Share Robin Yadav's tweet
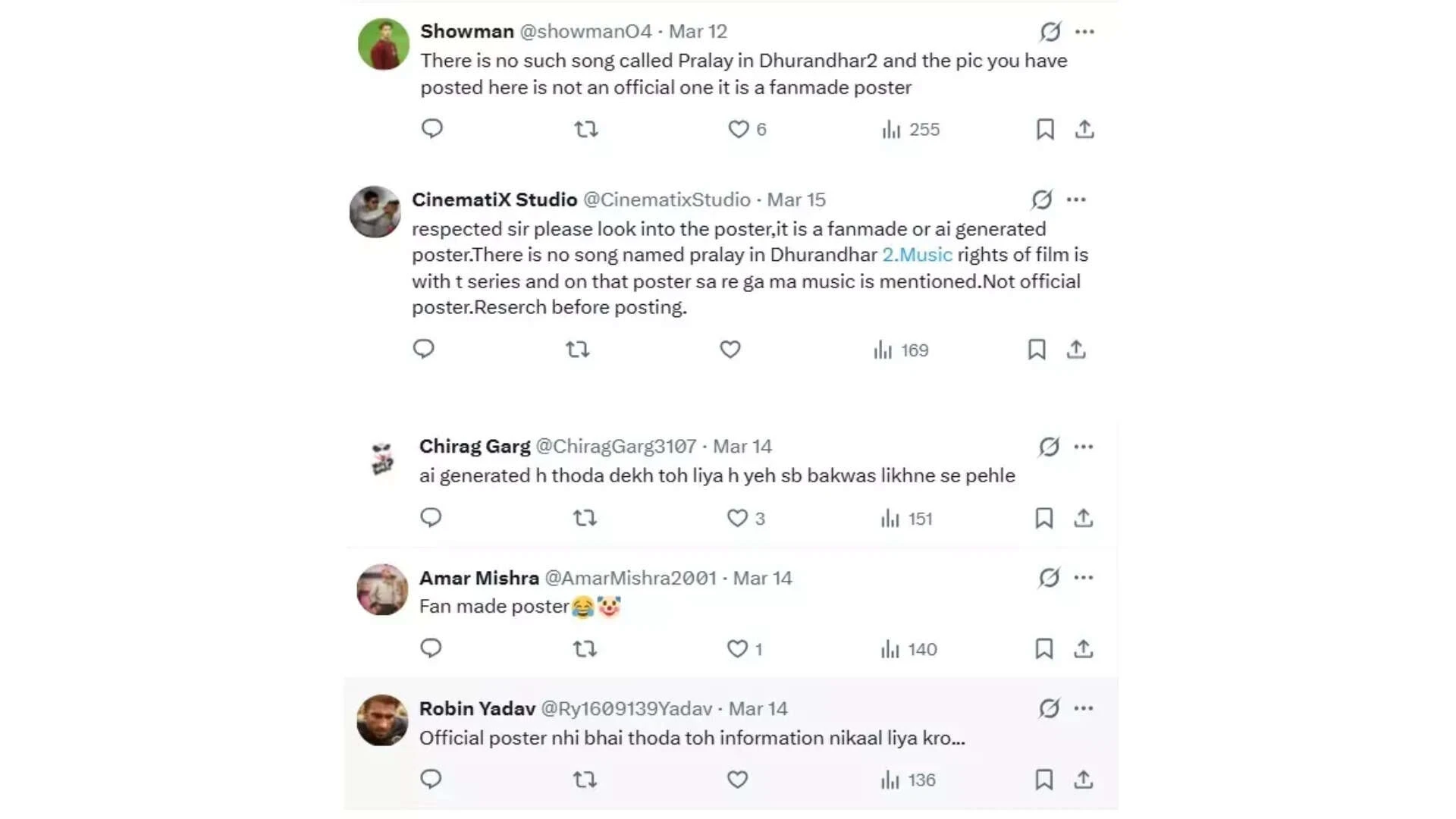The width and height of the screenshot is (1456, 819). tap(1084, 780)
